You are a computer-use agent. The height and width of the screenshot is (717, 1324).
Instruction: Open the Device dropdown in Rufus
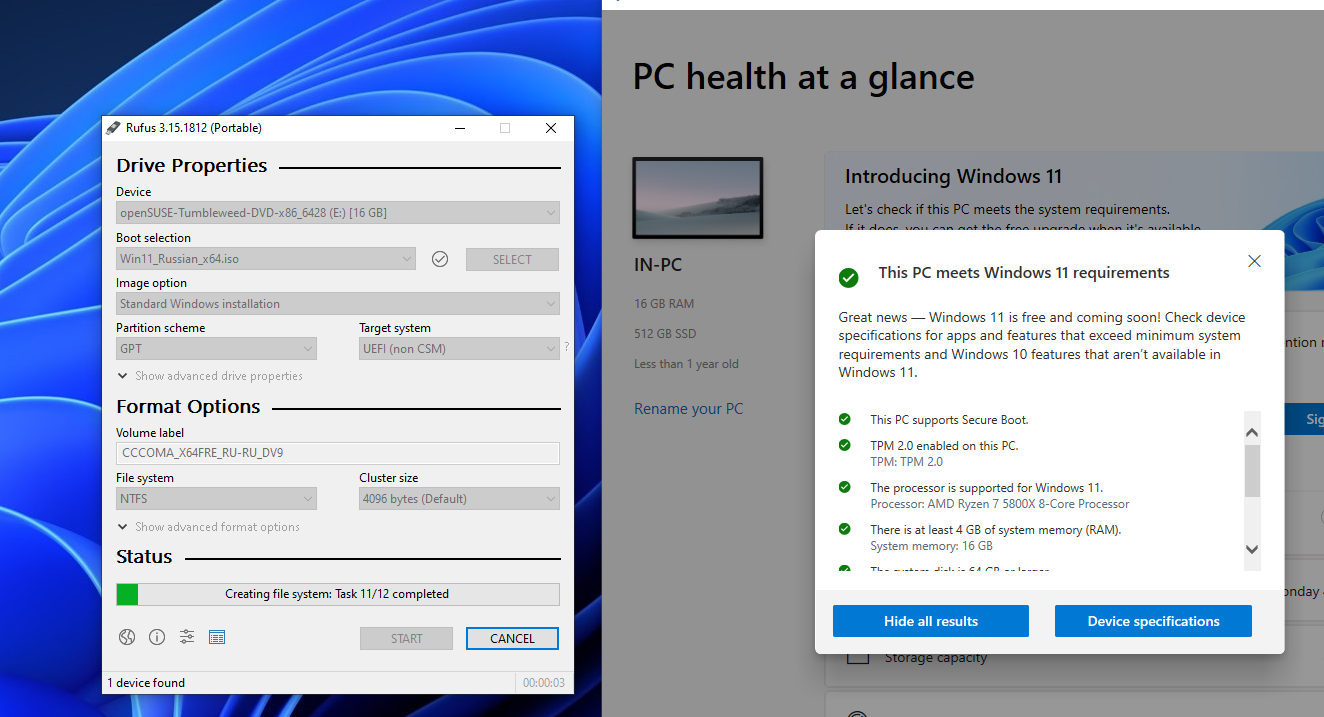[338, 213]
